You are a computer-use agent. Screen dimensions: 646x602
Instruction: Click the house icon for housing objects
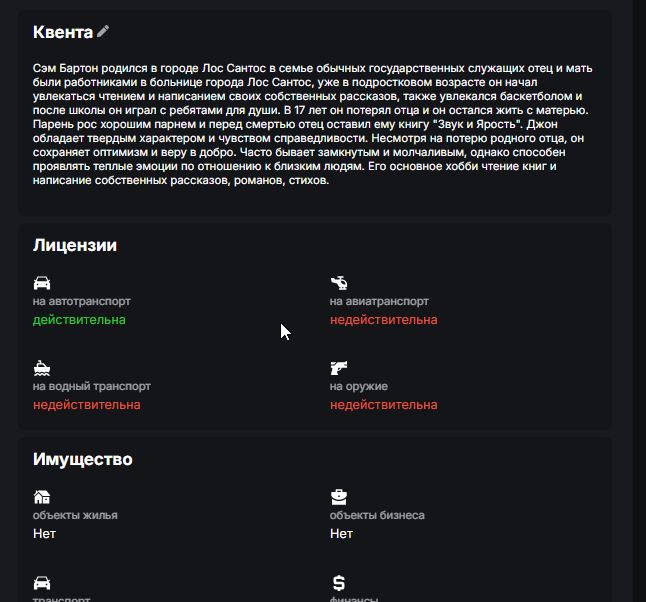point(41,497)
